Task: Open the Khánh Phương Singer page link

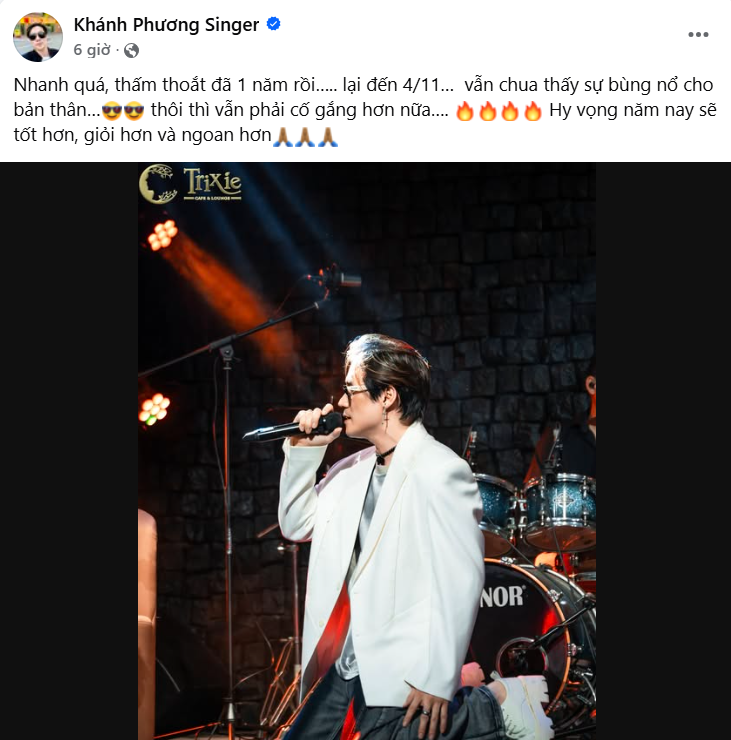Action: (x=166, y=25)
